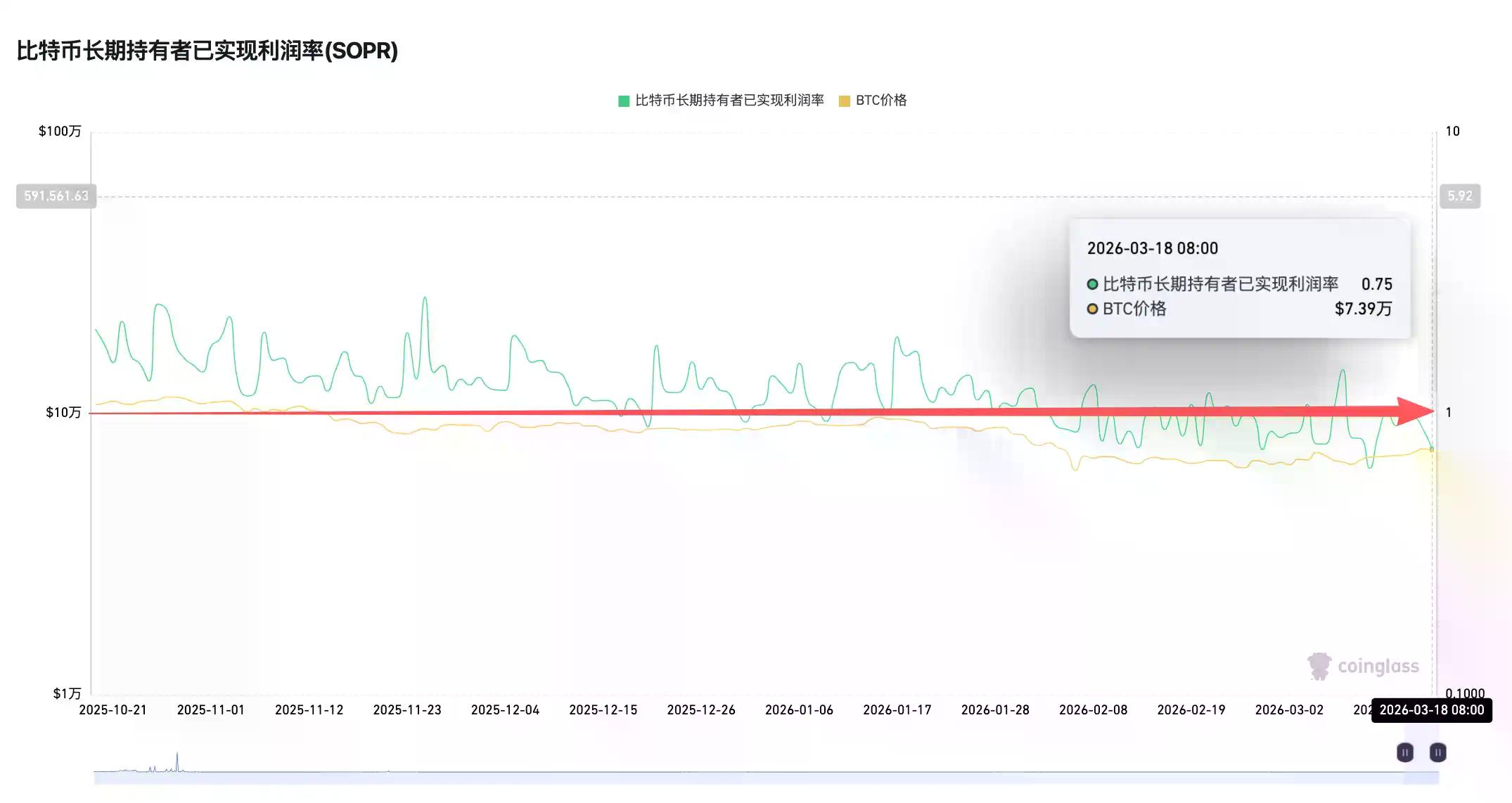Click the coinglass watermark text
Image resolution: width=1512 pixels, height=803 pixels.
pos(1378,666)
